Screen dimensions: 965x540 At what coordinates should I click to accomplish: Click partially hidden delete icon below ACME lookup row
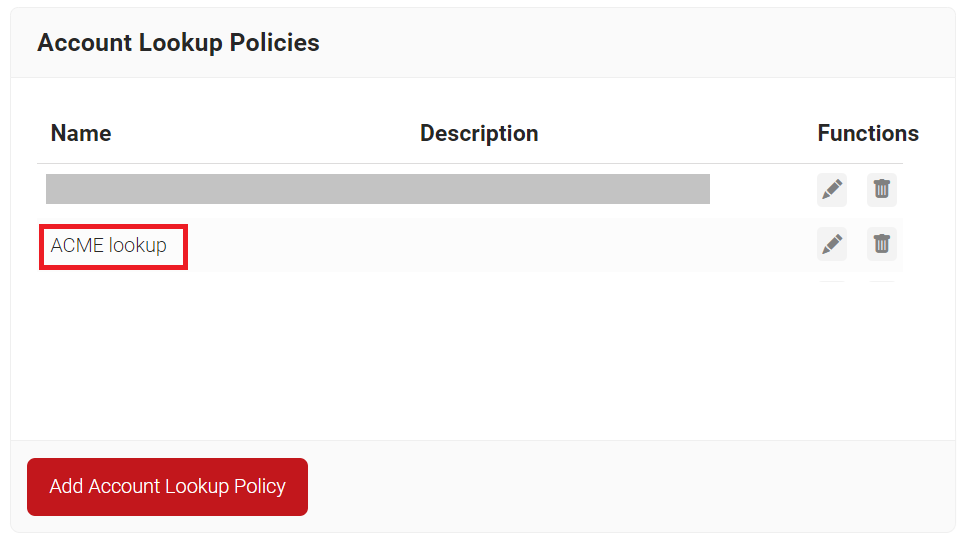881,281
